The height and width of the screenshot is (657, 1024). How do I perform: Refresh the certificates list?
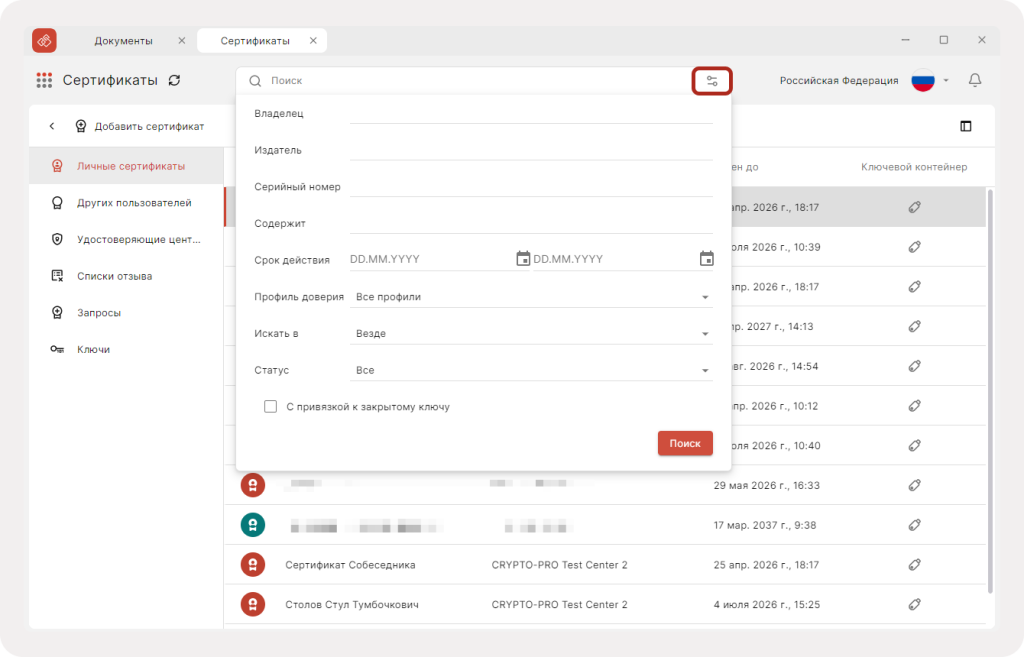coord(174,80)
